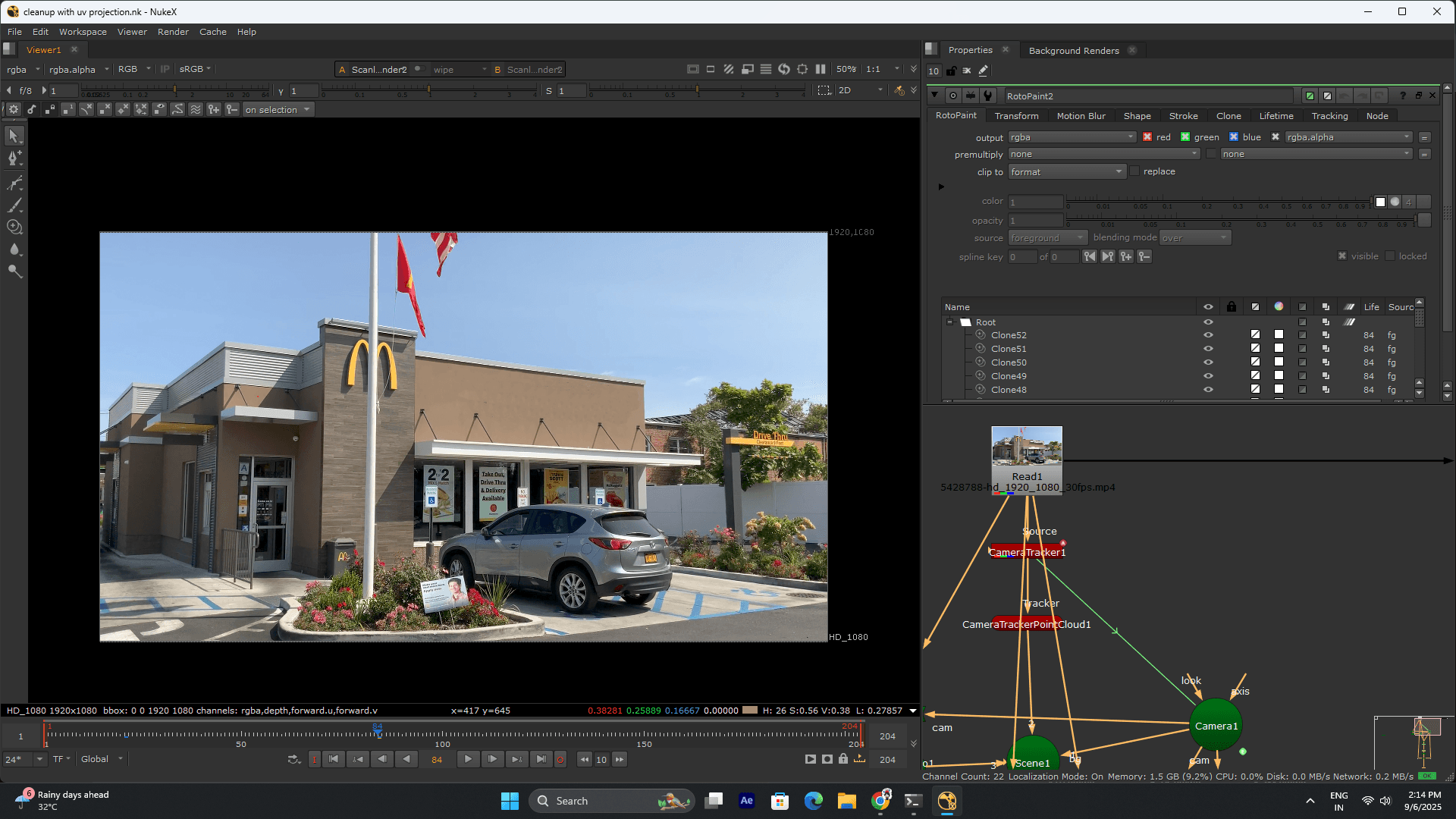Switch to the Background Renders tab
1456x819 pixels.
pos(1074,51)
